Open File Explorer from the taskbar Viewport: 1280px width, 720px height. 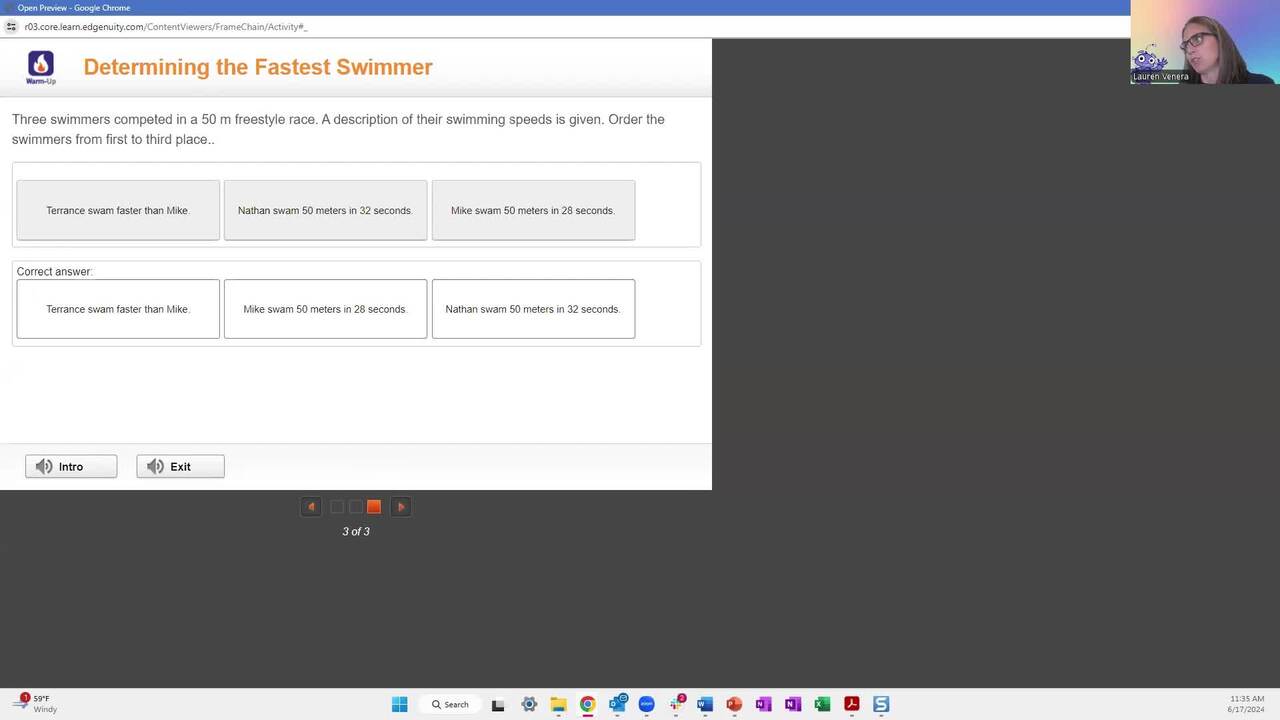[x=558, y=704]
